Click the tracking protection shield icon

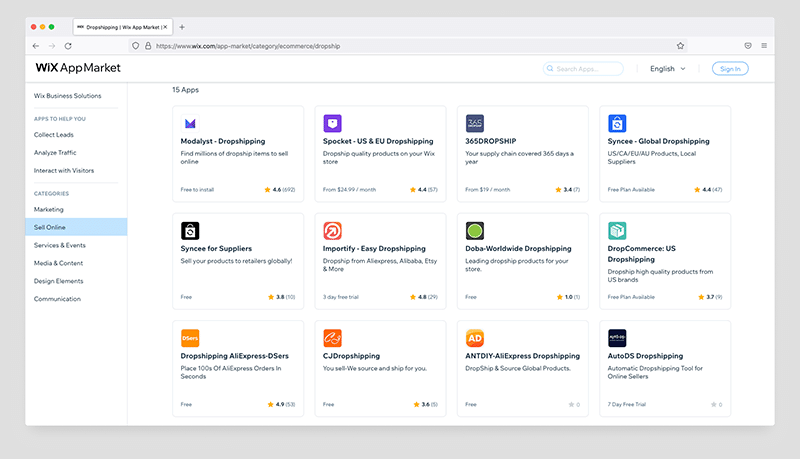pyautogui.click(x=135, y=46)
